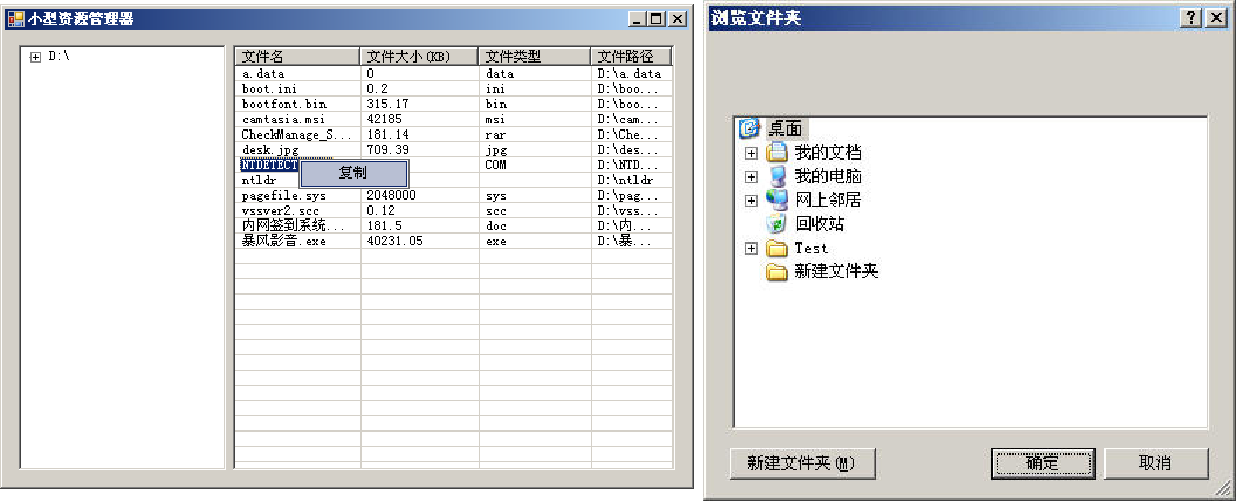Choose 复制 from the context menu
This screenshot has width=1236, height=502.
point(353,173)
